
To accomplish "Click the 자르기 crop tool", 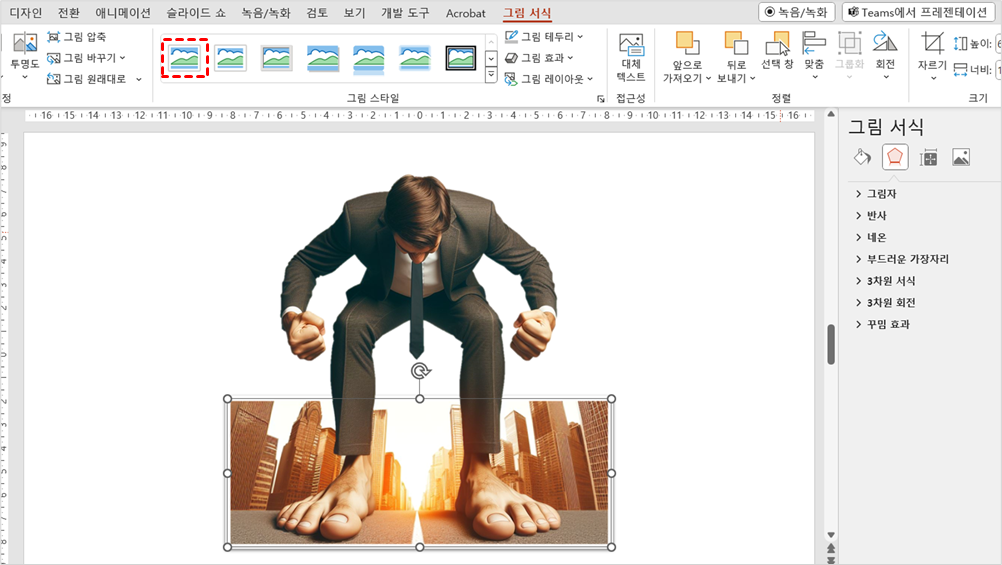I will pos(932,56).
